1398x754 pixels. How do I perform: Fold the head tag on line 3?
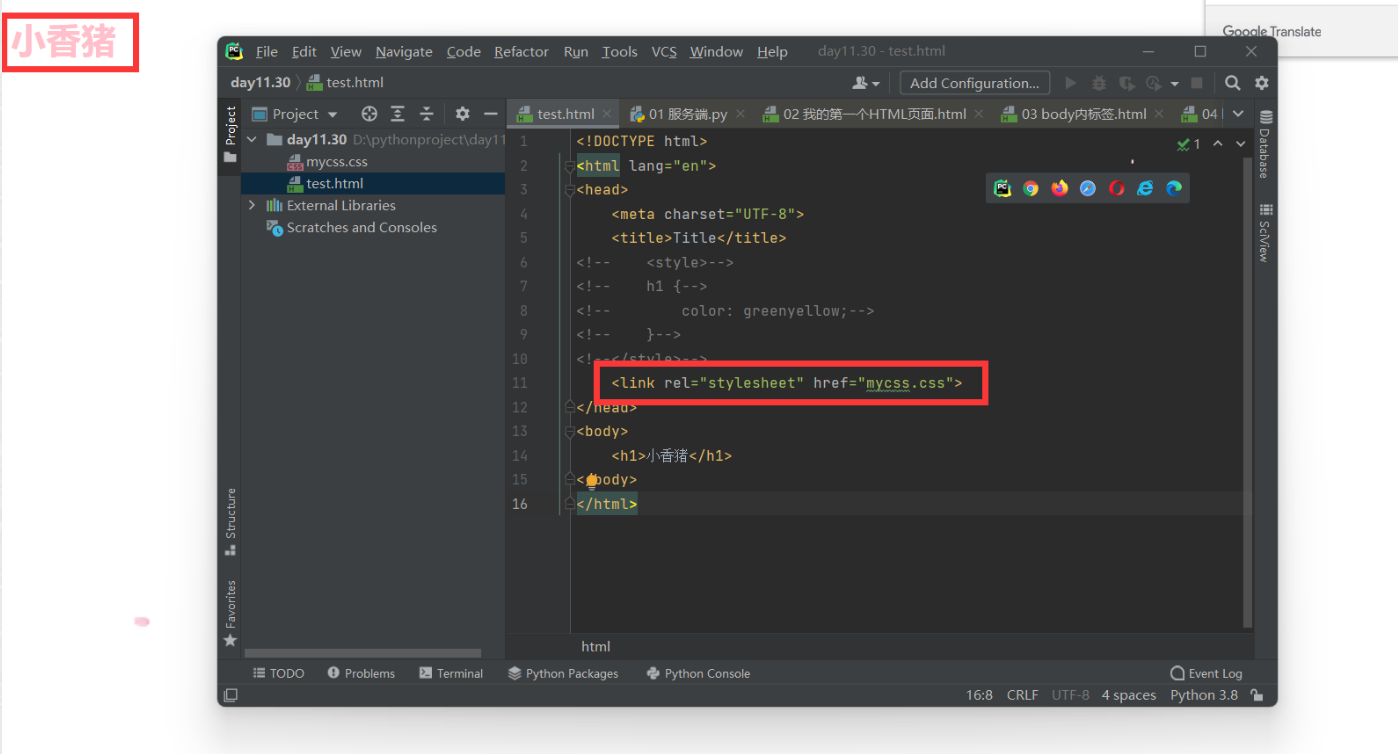[x=569, y=190]
